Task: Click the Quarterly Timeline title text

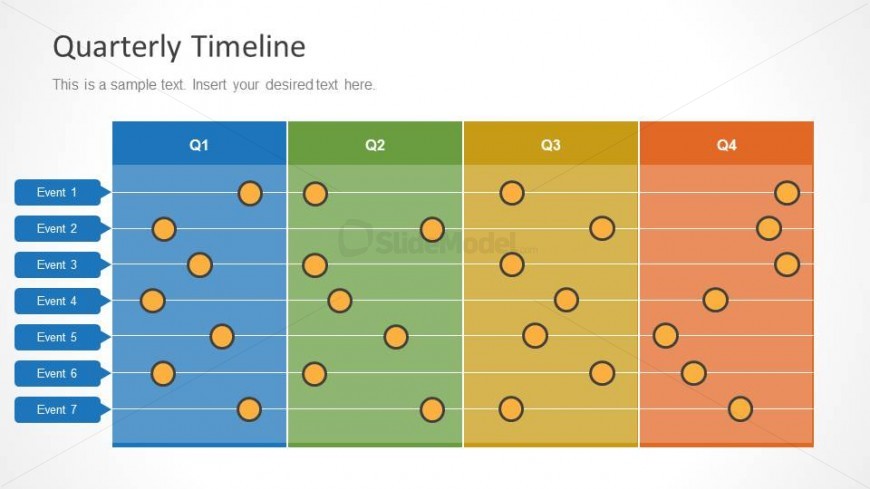Action: (179, 46)
